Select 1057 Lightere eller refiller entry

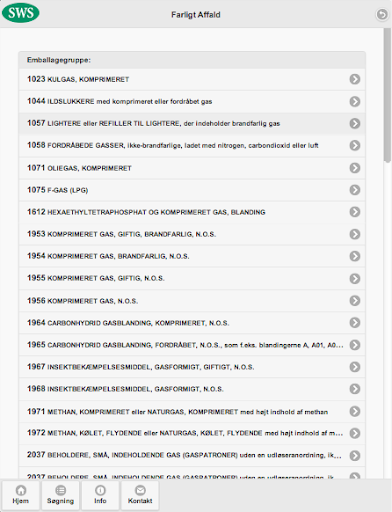(192, 123)
